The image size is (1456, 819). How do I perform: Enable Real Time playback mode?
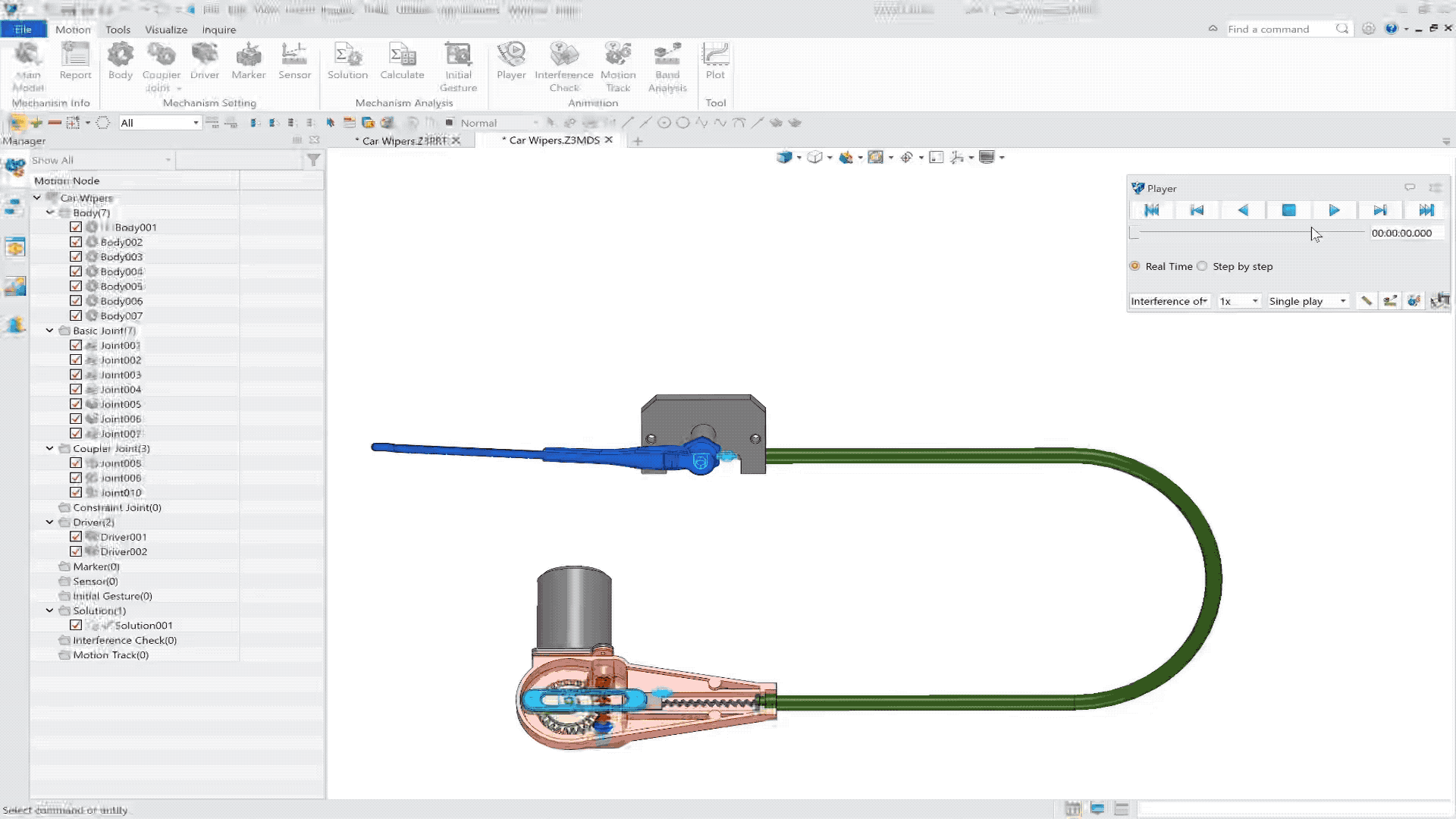pos(1136,265)
